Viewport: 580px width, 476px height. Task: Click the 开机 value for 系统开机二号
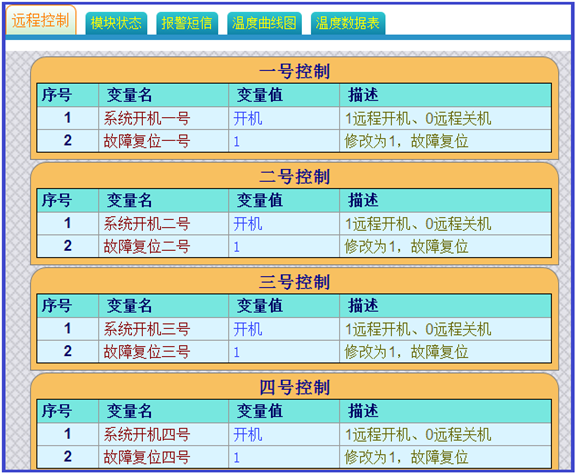click(x=248, y=224)
